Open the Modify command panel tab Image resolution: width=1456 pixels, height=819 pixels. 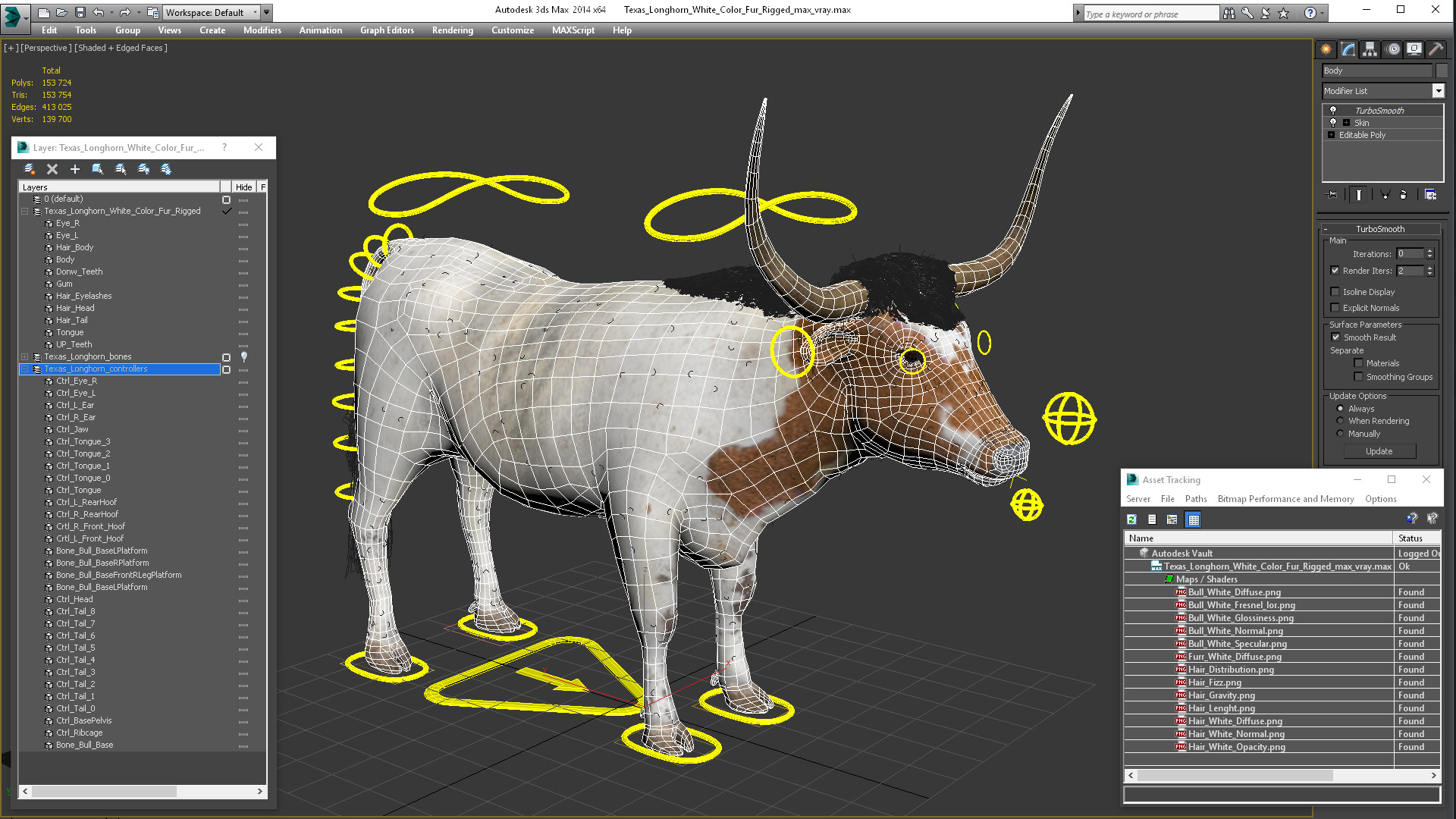(1348, 49)
